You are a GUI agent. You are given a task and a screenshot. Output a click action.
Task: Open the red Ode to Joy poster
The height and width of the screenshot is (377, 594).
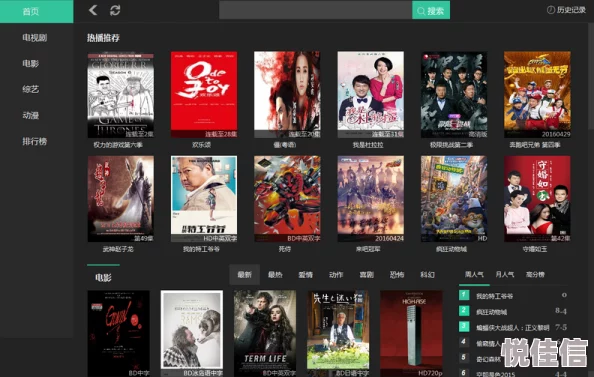point(204,95)
